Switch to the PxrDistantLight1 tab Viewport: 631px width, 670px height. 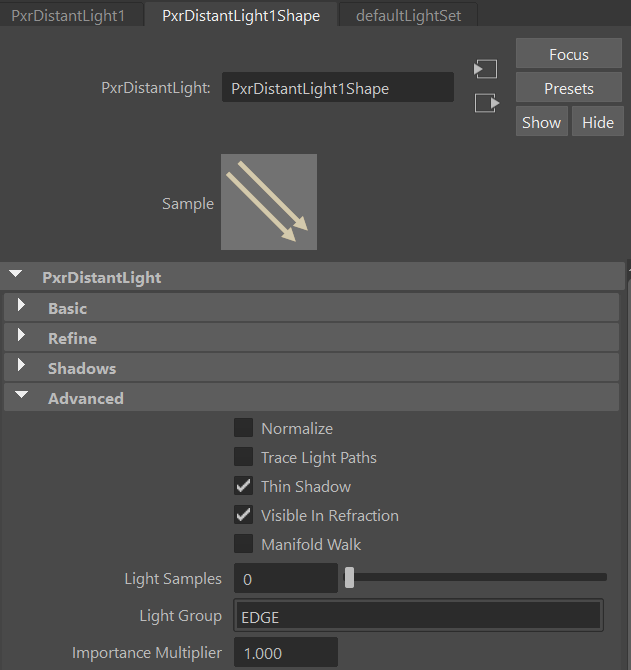click(68, 16)
